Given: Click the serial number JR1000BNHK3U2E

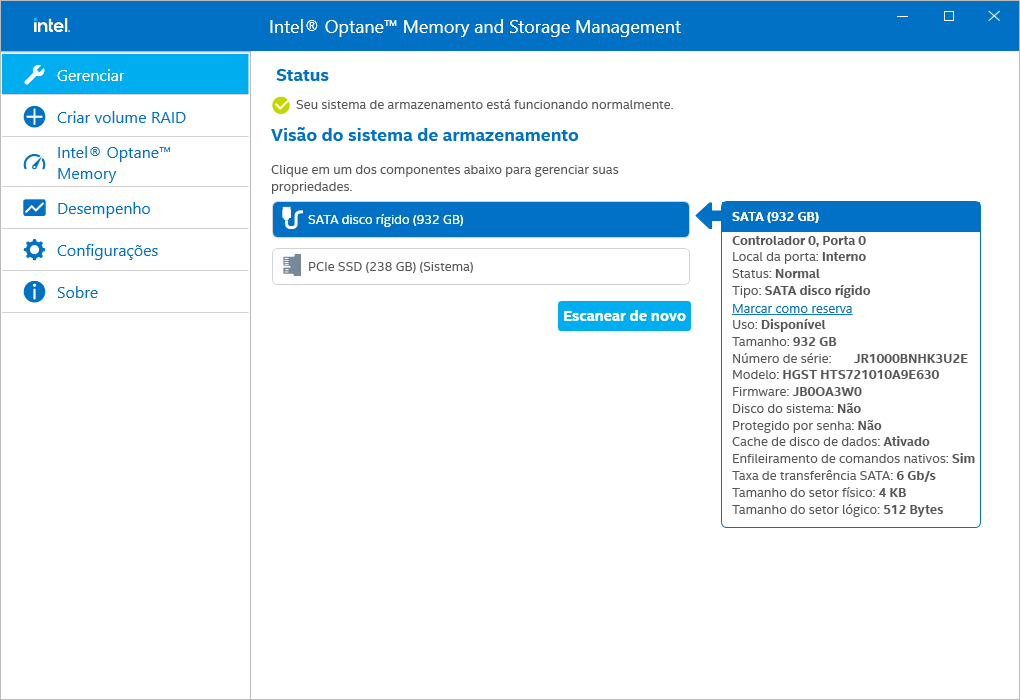Looking at the screenshot, I should [x=911, y=358].
